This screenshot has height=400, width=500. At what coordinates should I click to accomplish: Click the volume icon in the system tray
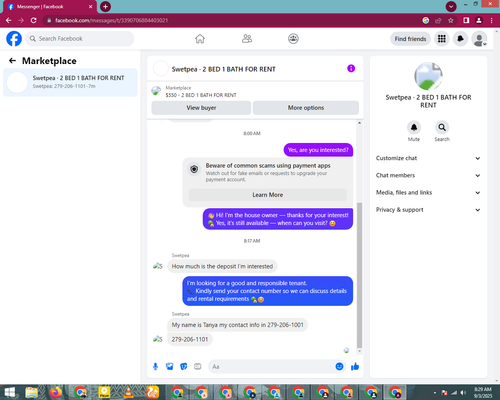tap(463, 393)
